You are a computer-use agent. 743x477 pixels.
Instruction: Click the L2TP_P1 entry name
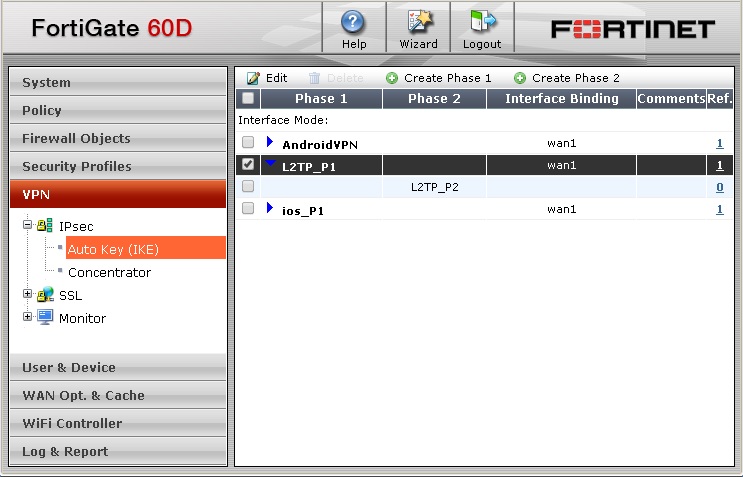pos(309,167)
